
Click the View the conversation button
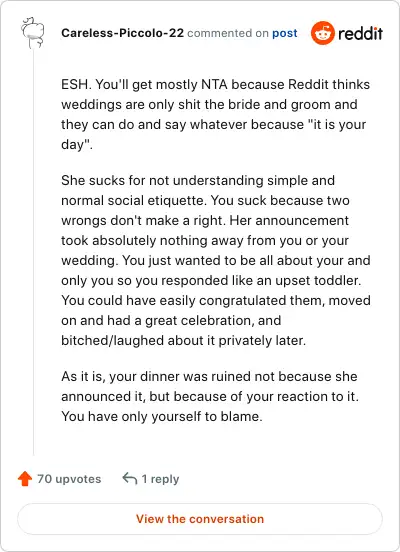point(200,519)
